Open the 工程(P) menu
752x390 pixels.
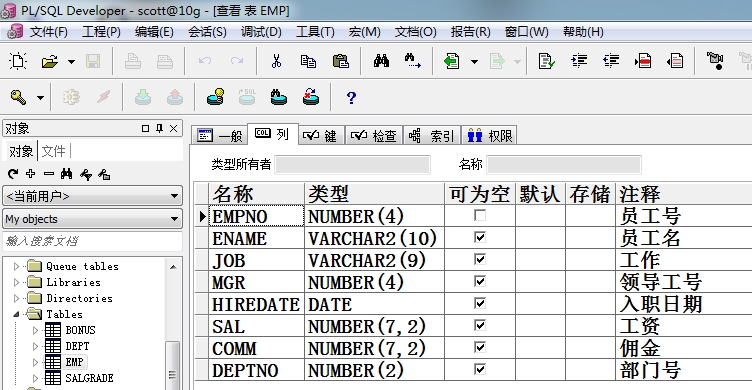point(101,32)
